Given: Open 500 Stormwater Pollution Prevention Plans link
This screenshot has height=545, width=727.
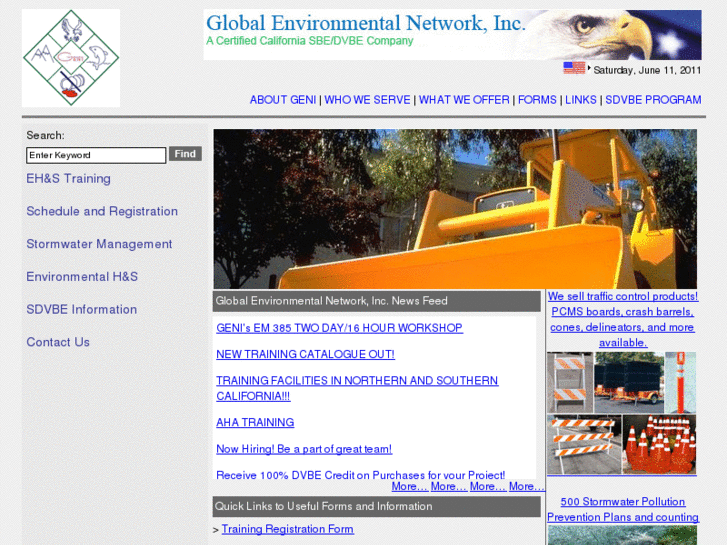Looking at the screenshot, I should [x=623, y=509].
